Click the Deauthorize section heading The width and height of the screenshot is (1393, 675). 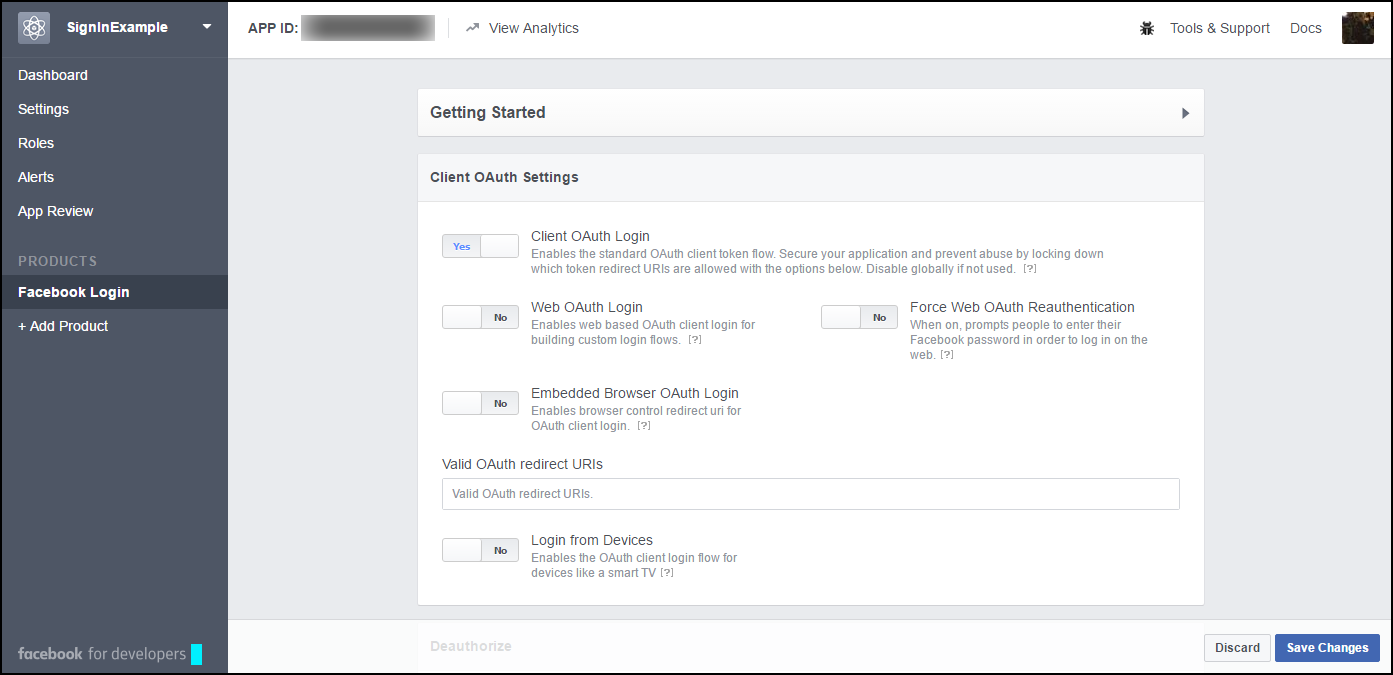point(471,646)
